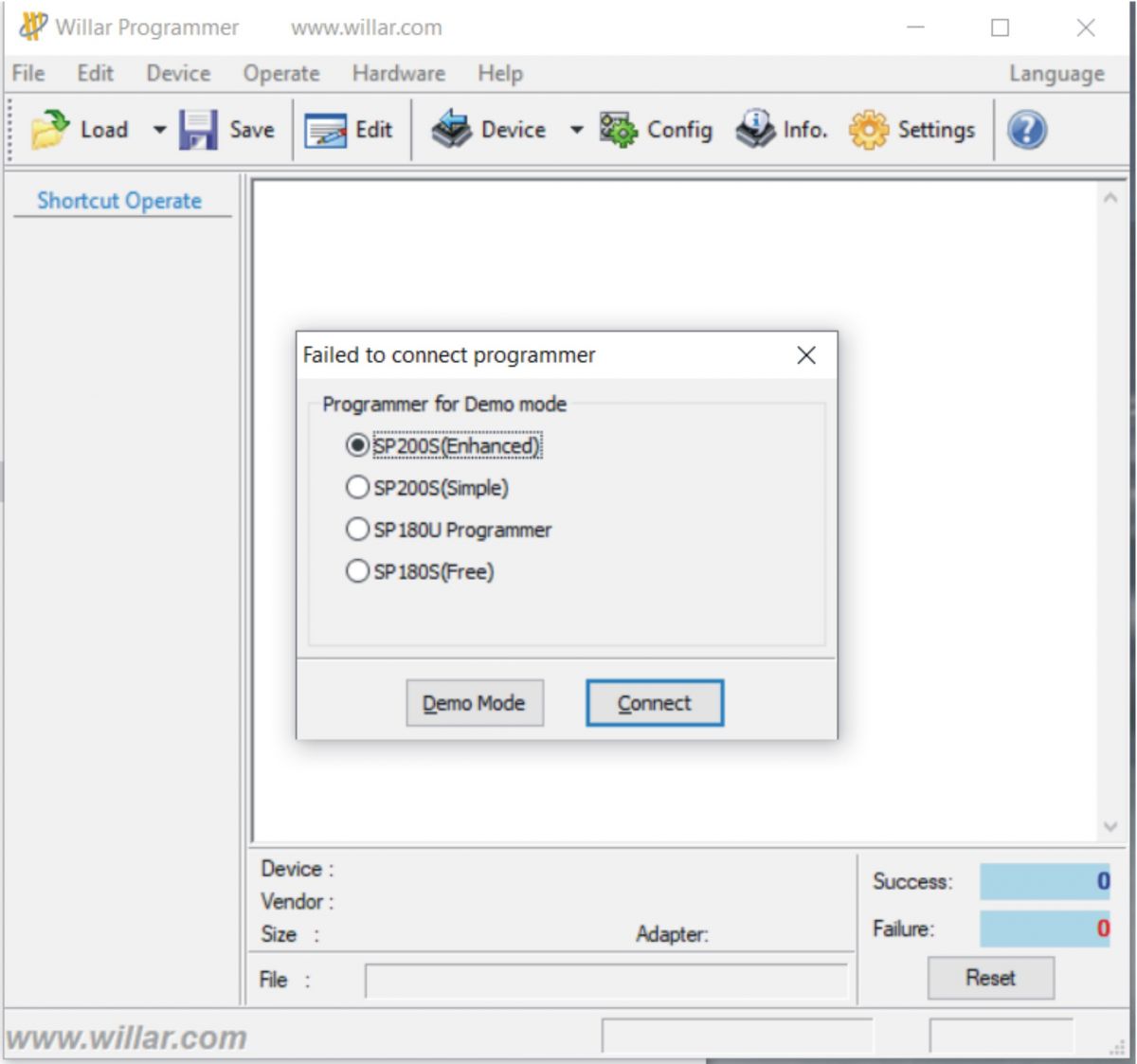Viewport: 1137px width, 1064px height.
Task: Click the Info. label in toolbar
Action: pyautogui.click(x=805, y=130)
